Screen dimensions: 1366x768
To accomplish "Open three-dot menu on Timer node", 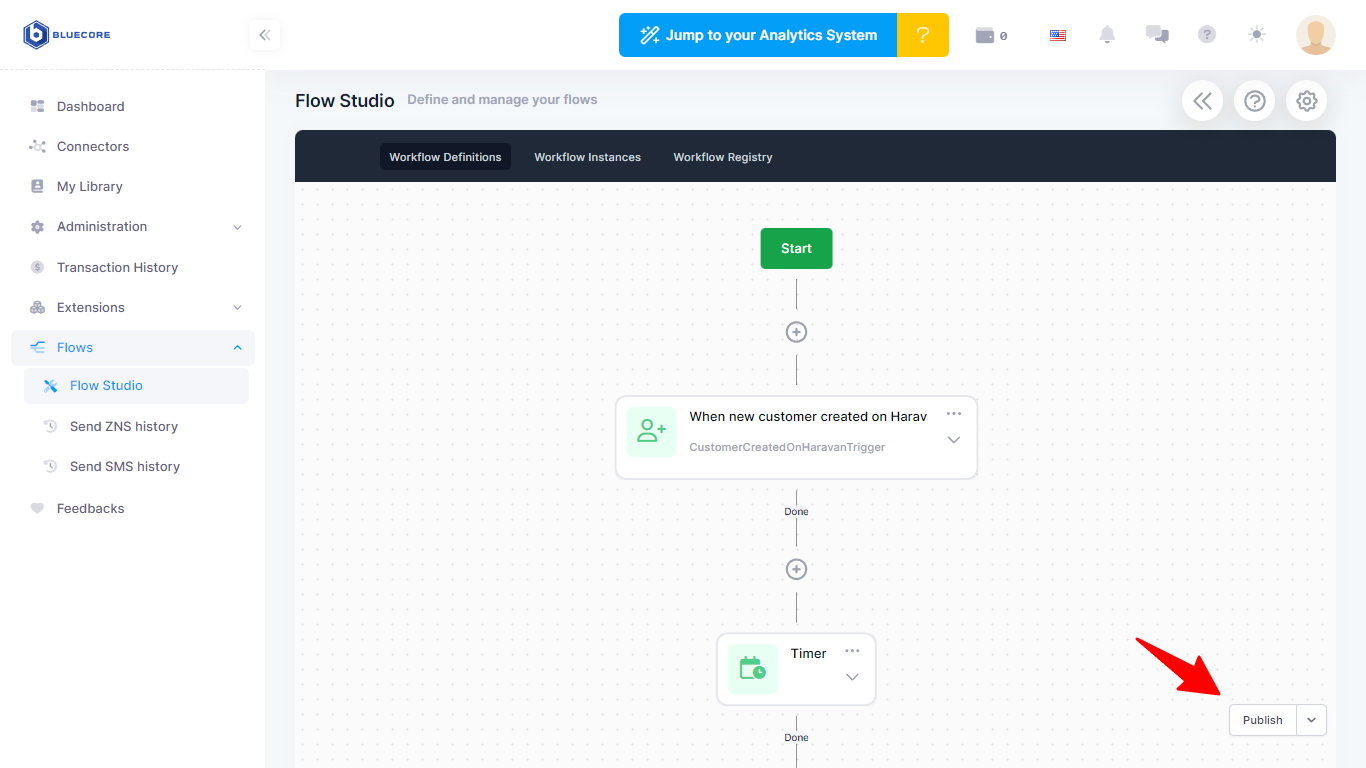I will (x=852, y=651).
